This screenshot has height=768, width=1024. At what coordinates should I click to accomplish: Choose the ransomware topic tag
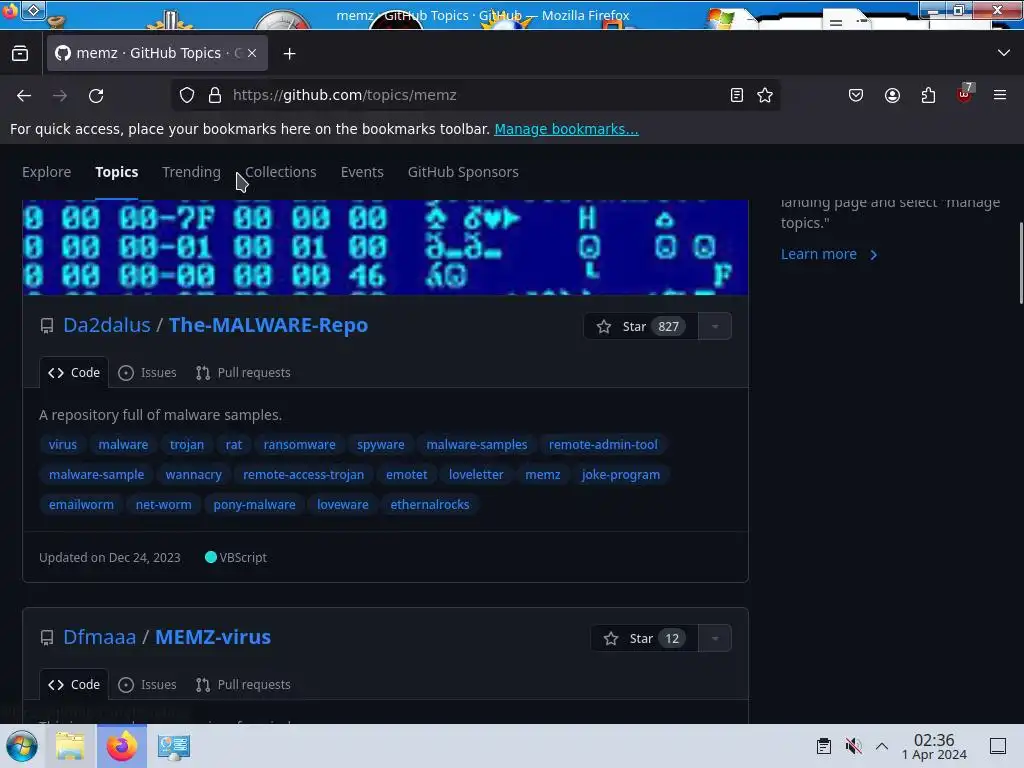click(299, 445)
